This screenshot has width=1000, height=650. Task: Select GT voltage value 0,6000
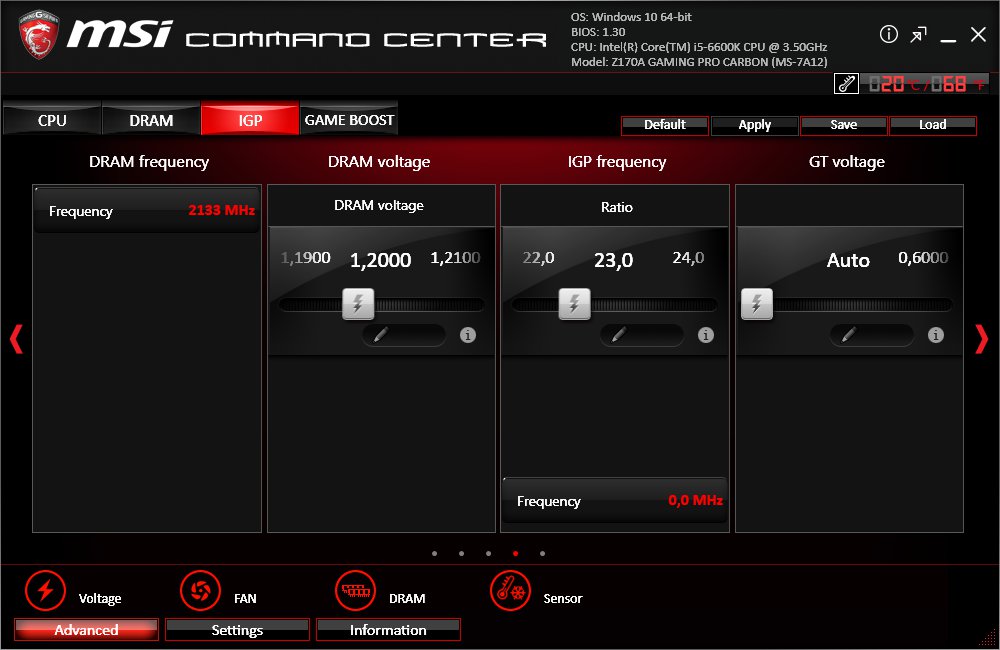[923, 258]
